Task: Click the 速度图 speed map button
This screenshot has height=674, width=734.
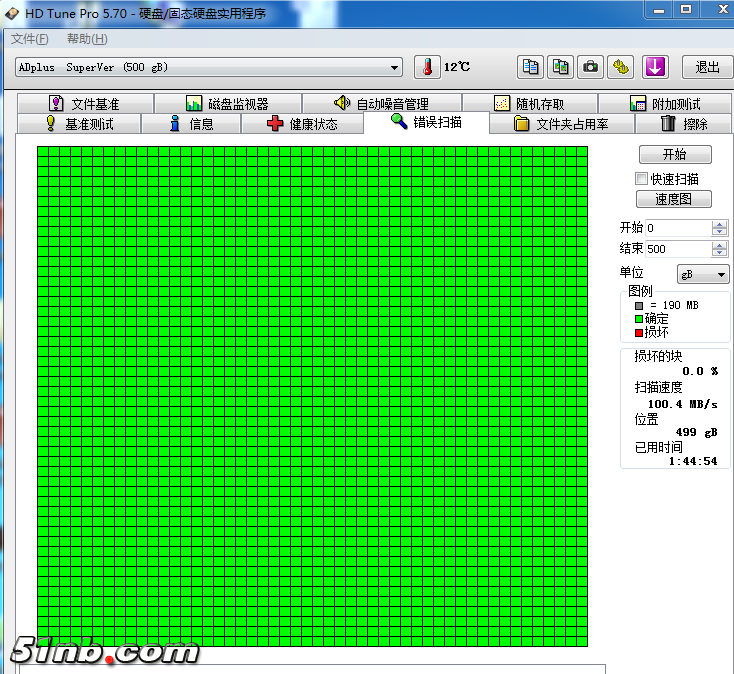Action: (x=675, y=199)
